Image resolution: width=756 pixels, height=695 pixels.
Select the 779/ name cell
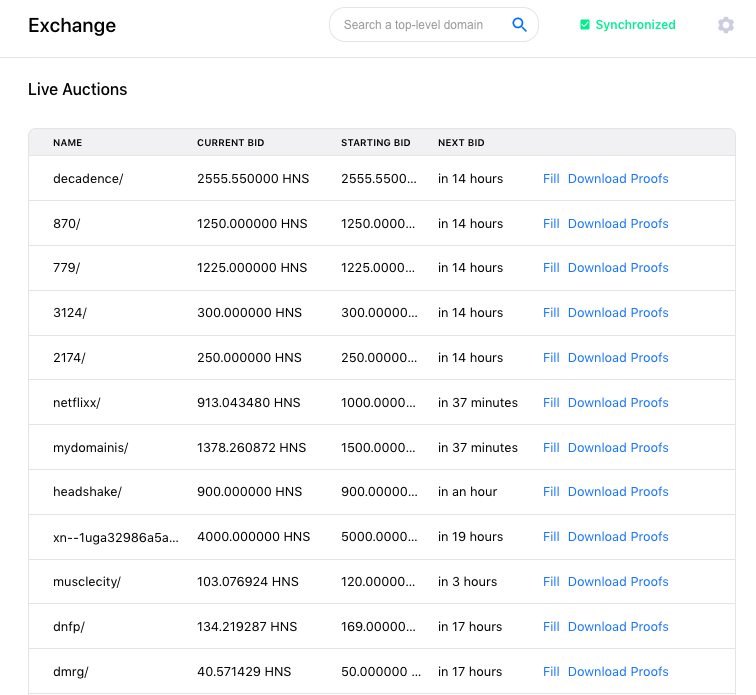pyautogui.click(x=67, y=268)
